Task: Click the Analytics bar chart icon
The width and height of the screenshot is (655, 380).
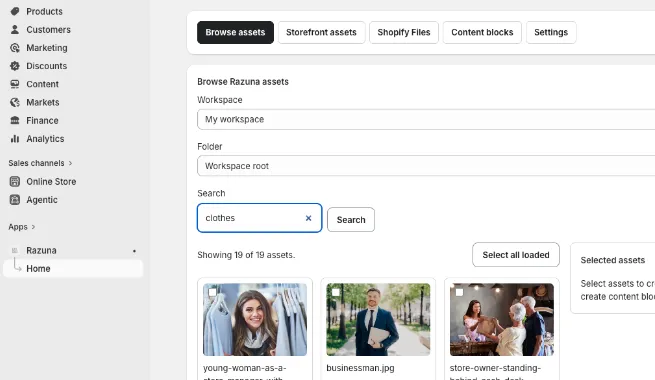Action: (15, 139)
